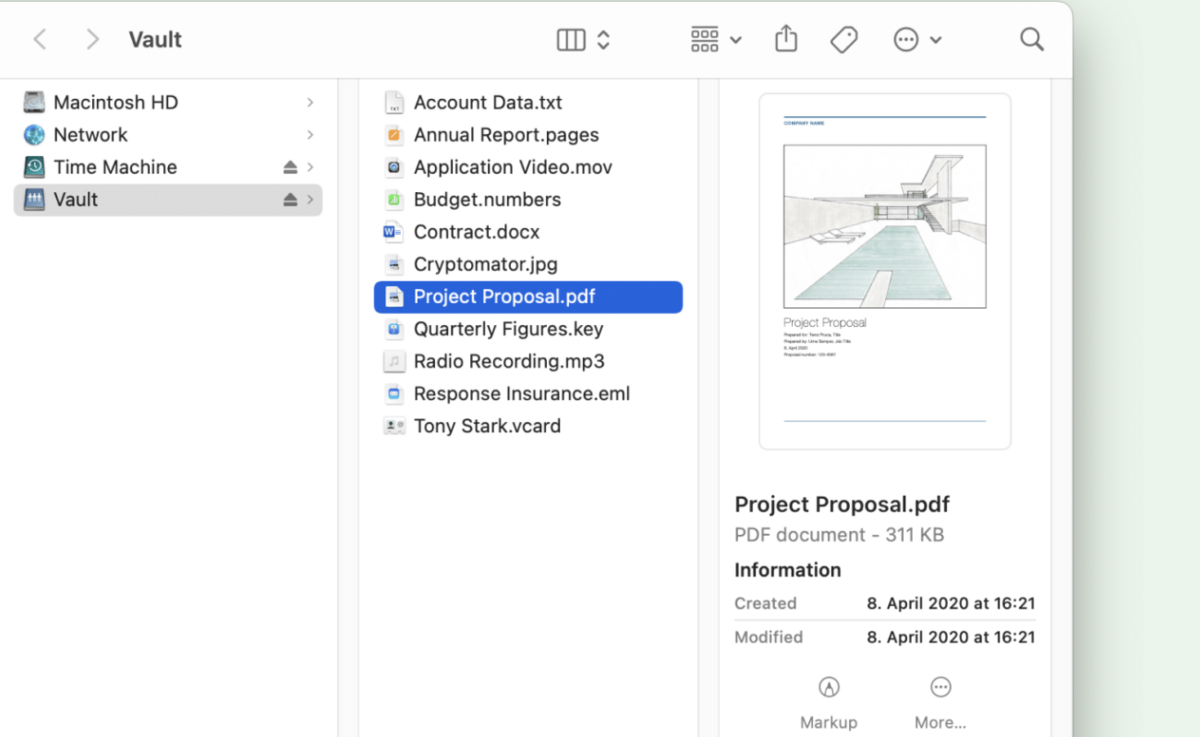Image resolution: width=1200 pixels, height=737 pixels.
Task: Open the Group By dropdown
Action: 715,40
